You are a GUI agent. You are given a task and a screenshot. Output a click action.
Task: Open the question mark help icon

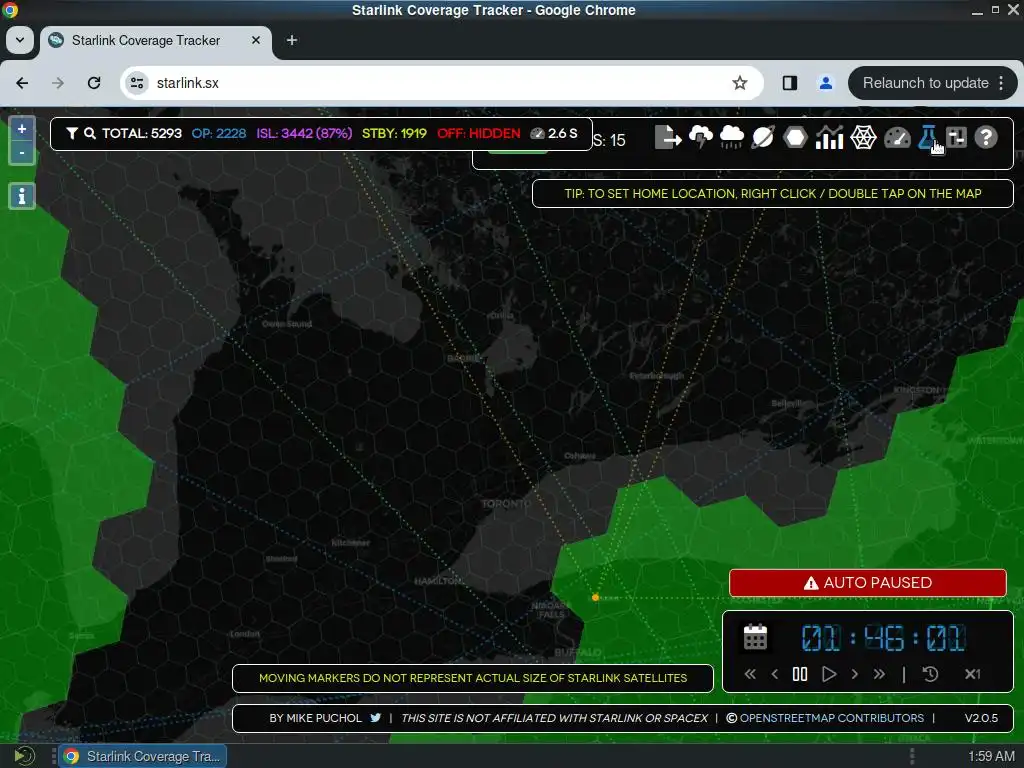(986, 137)
